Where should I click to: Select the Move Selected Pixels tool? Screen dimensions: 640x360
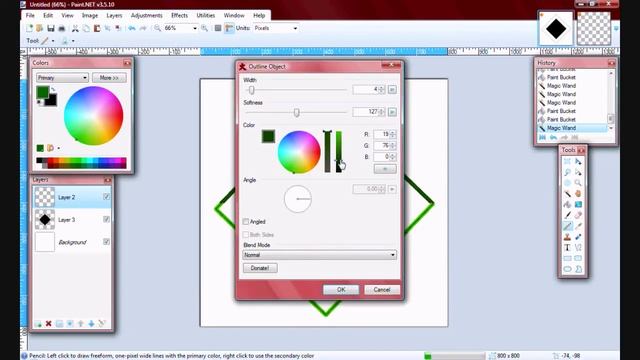[578, 161]
